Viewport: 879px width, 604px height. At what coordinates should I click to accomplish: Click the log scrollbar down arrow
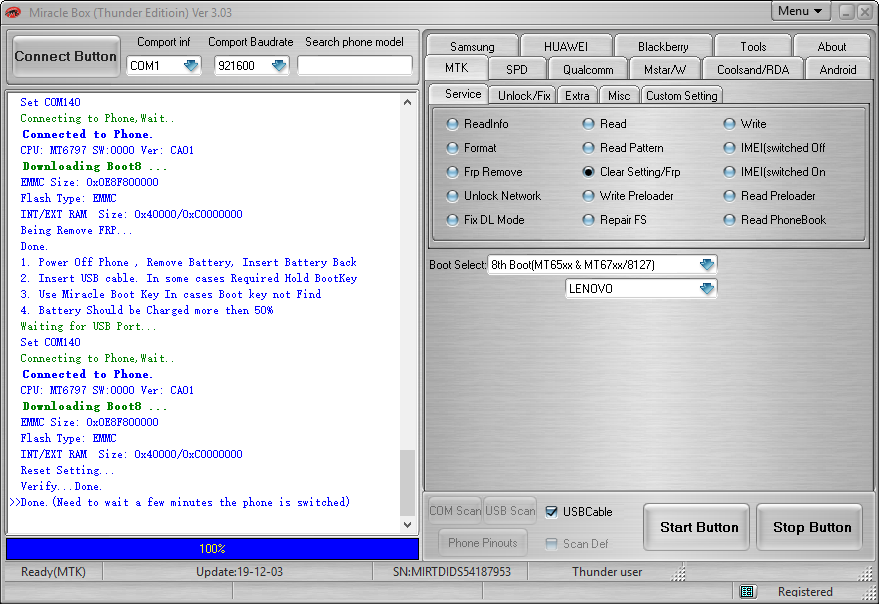click(408, 525)
